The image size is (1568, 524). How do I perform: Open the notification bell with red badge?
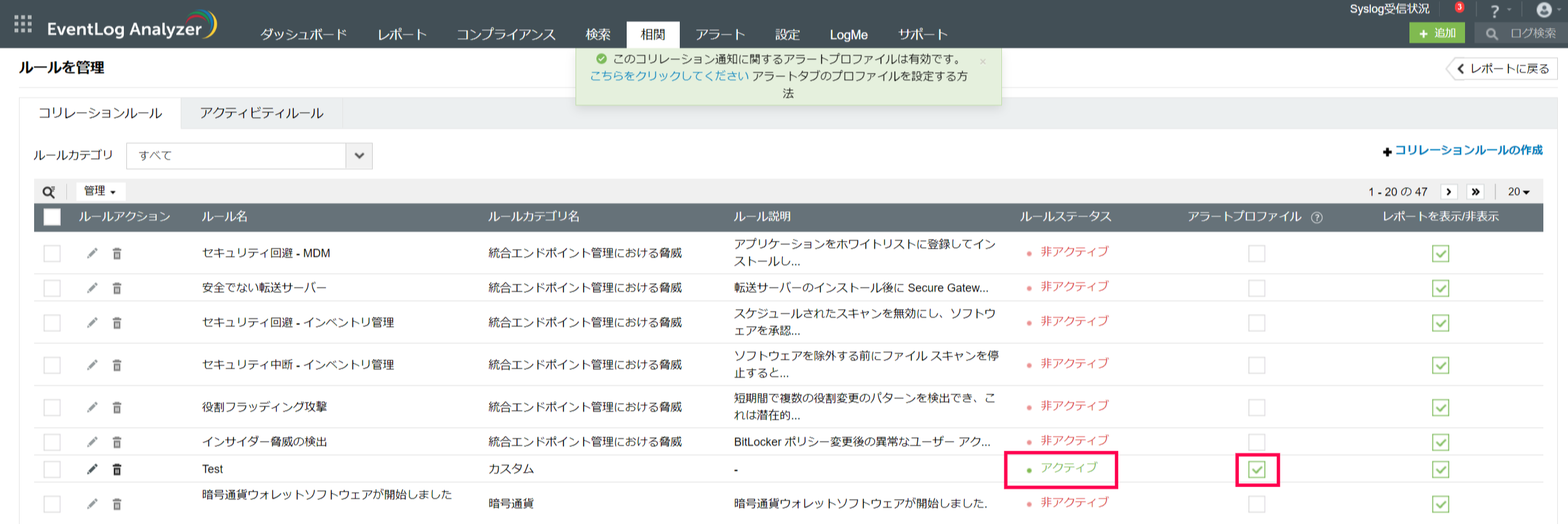[1459, 9]
